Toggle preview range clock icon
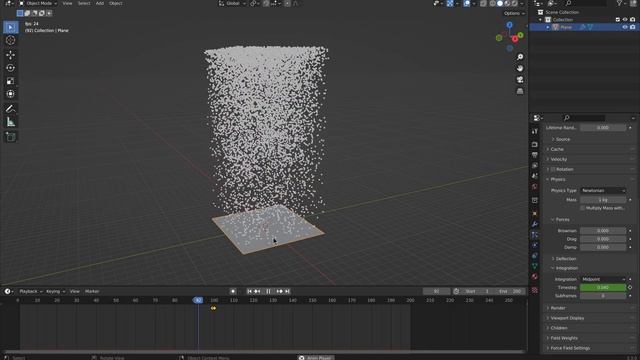 tap(456, 291)
